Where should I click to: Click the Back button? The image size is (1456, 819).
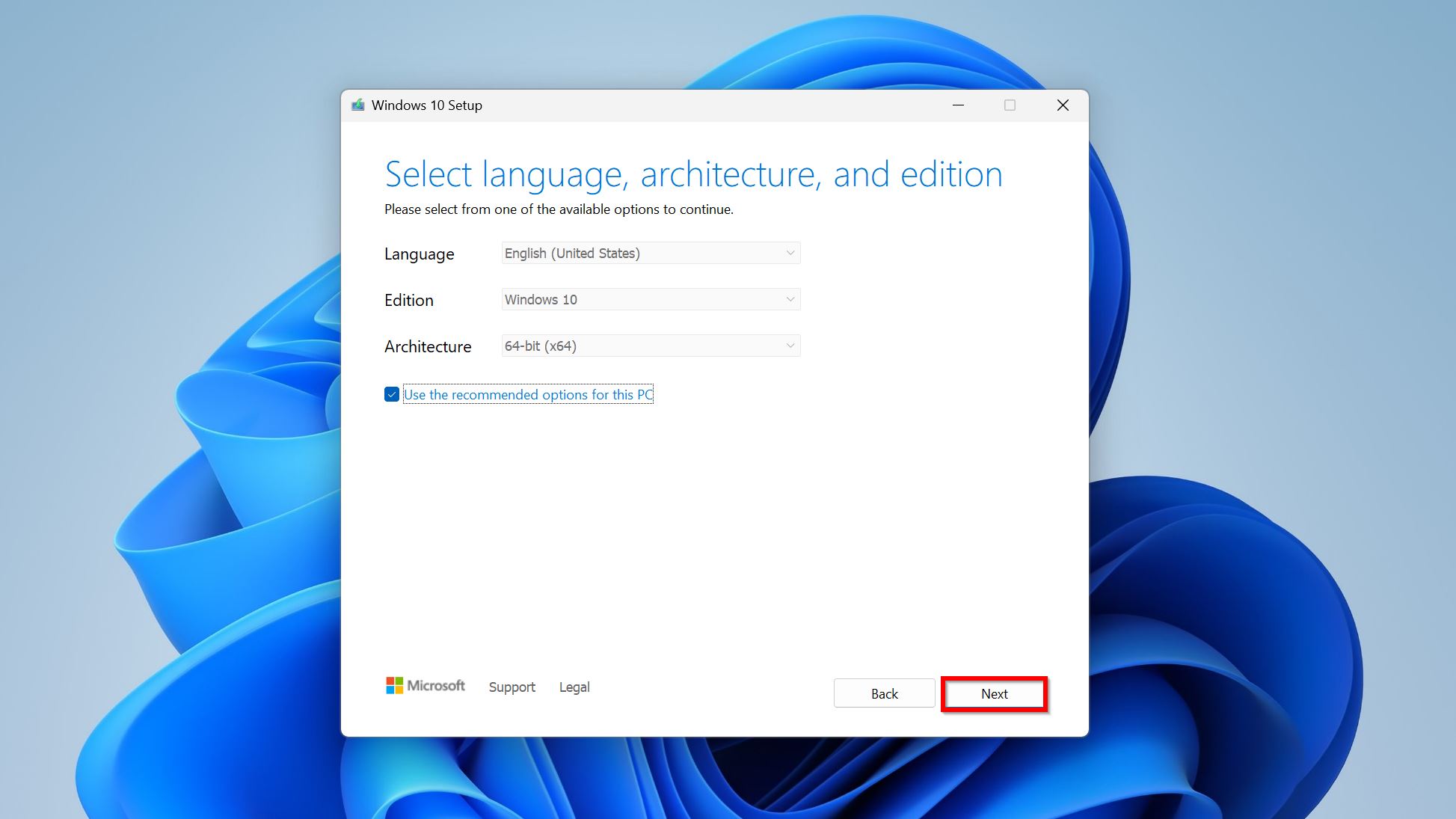coord(884,693)
